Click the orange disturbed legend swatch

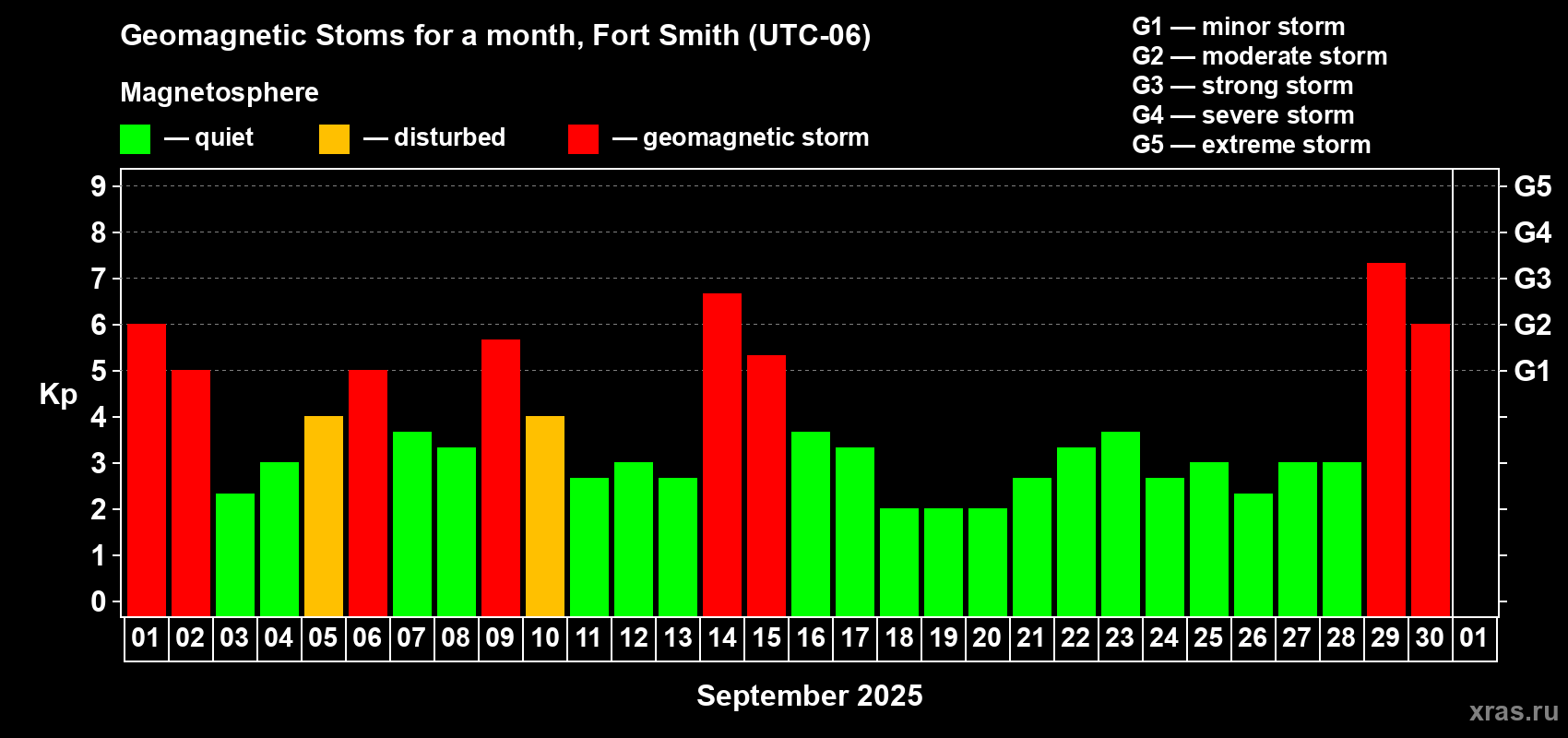tap(334, 139)
